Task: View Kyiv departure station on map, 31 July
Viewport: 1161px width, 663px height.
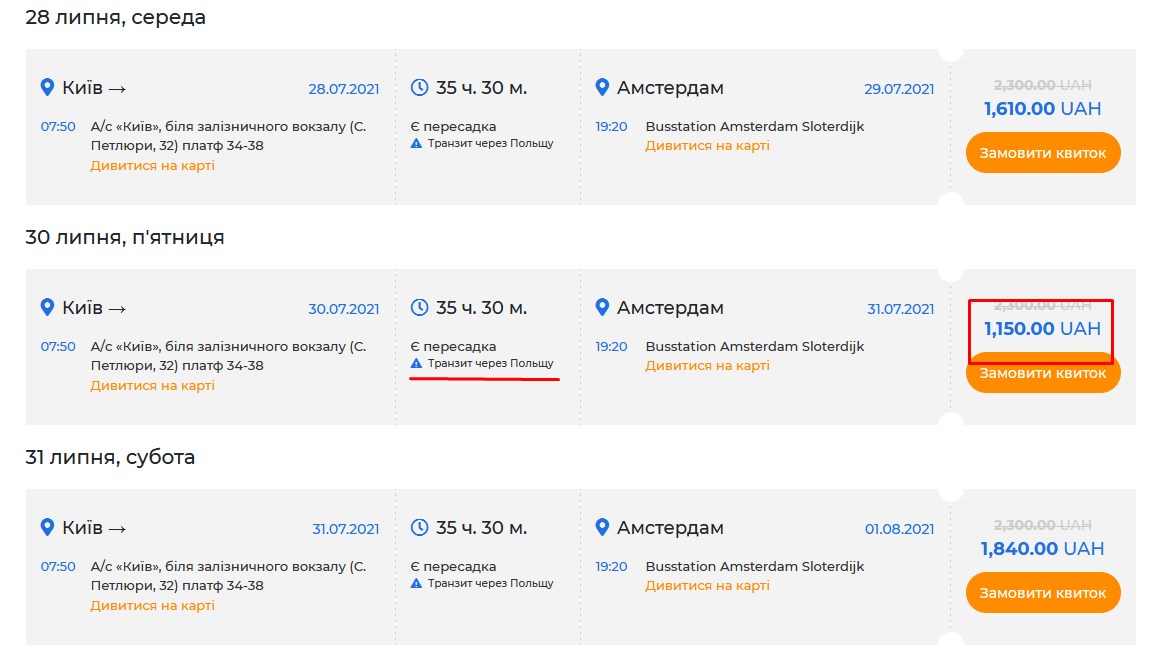Action: [152, 606]
